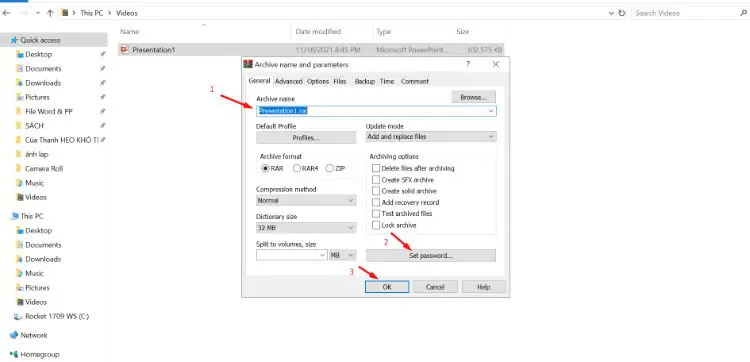This screenshot has height=362, width=750.
Task: Open the Network icon in sidebar
Action: point(14,335)
